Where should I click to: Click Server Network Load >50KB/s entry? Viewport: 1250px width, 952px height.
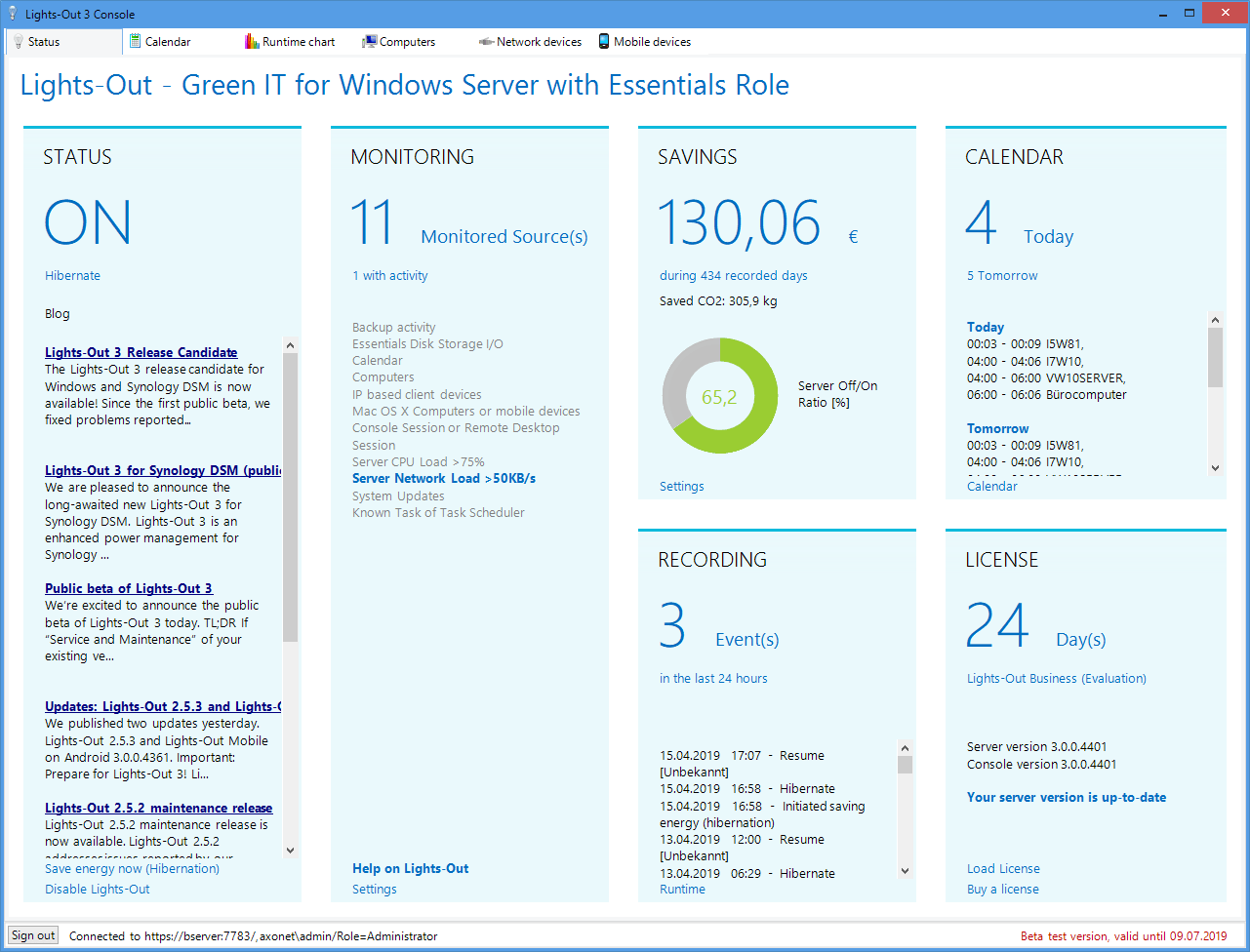444,479
